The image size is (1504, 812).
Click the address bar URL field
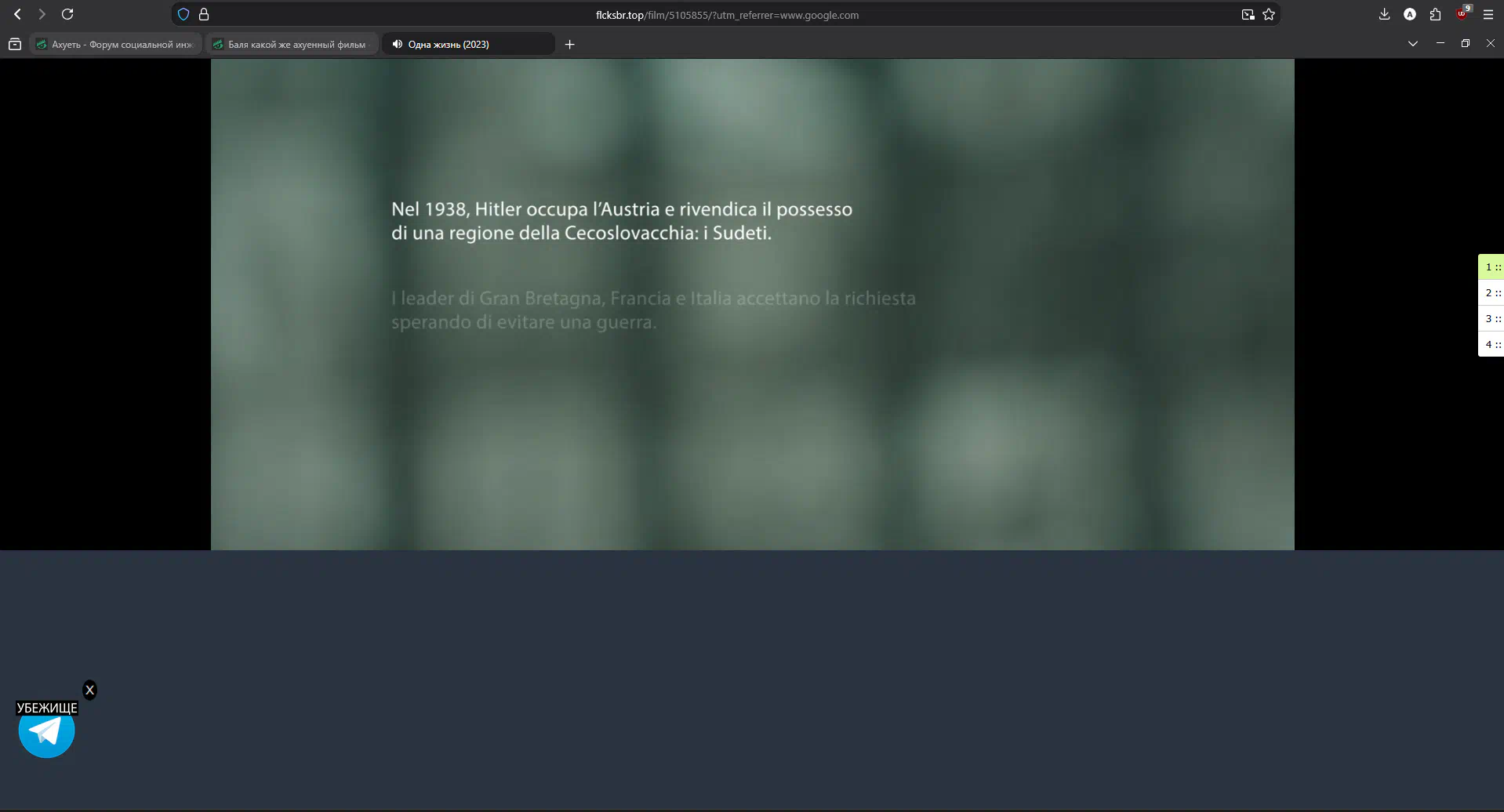(727, 14)
